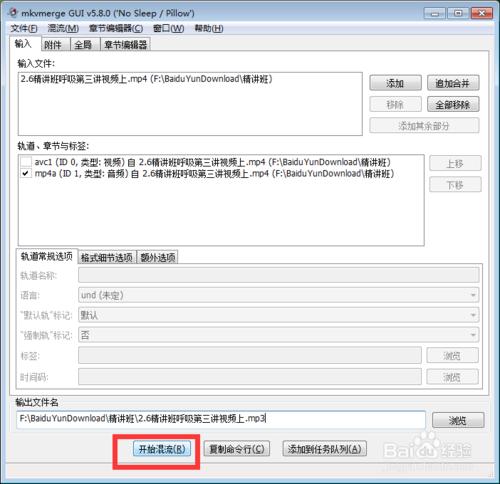Click the 追加合并 button
500x484 pixels.
coord(453,83)
